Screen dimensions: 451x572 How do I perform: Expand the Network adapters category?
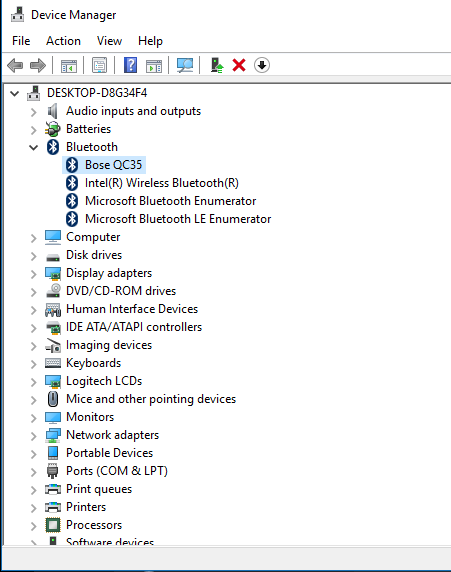click(x=34, y=436)
